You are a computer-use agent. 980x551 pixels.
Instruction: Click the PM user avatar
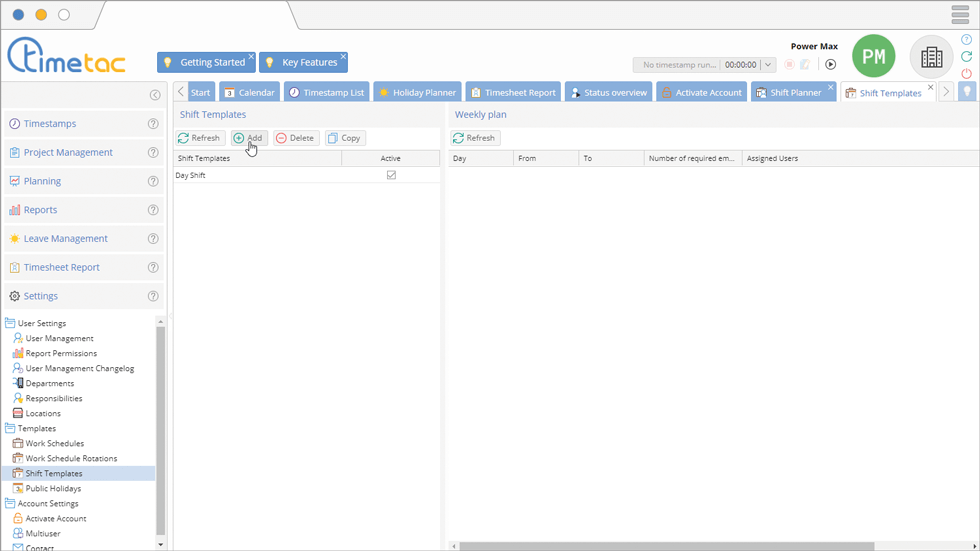[x=873, y=56]
